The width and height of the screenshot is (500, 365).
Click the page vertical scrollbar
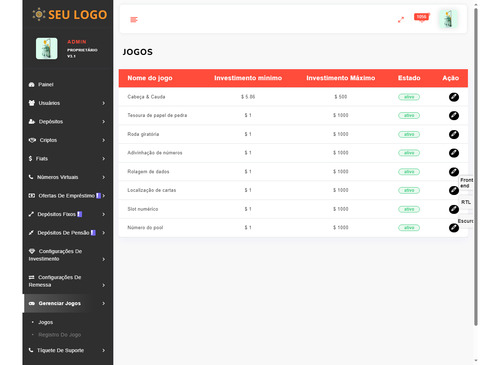(x=476, y=167)
